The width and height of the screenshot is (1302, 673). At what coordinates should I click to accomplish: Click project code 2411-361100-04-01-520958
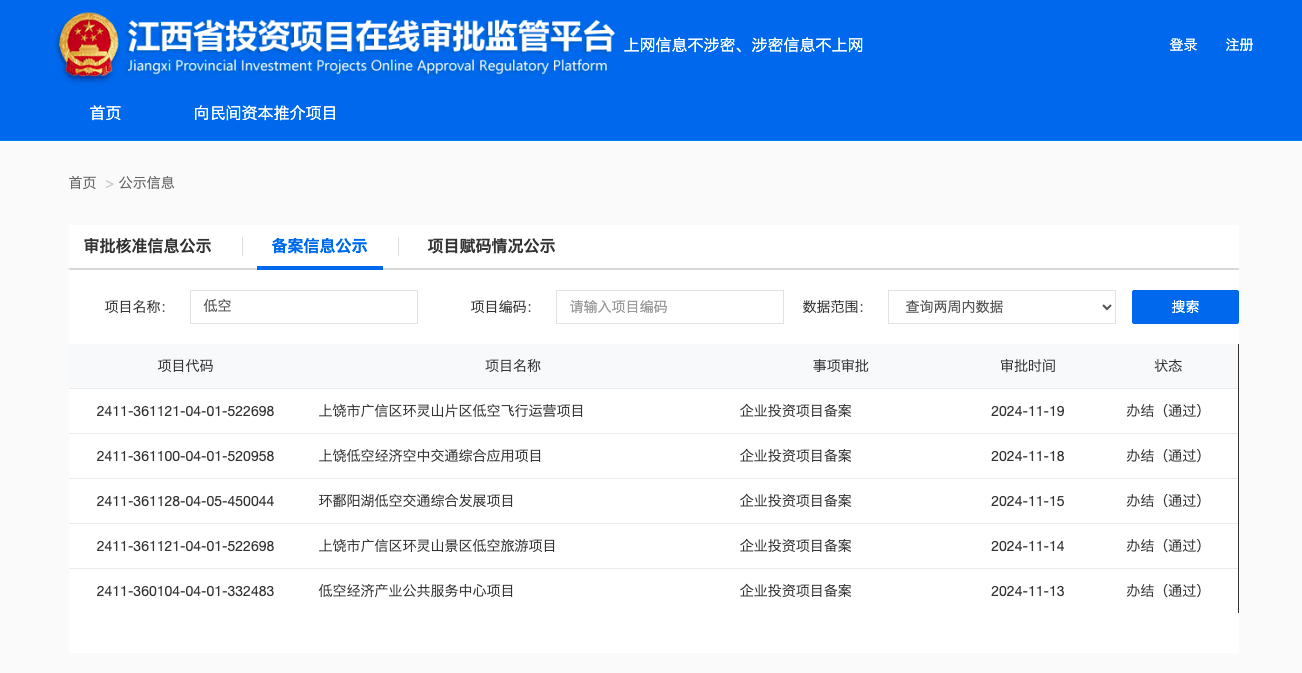tap(185, 456)
